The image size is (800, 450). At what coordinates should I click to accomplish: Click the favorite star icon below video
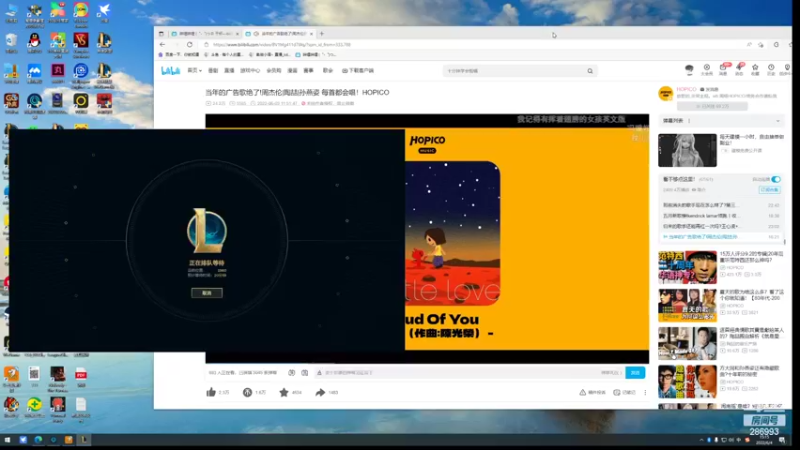tap(284, 392)
